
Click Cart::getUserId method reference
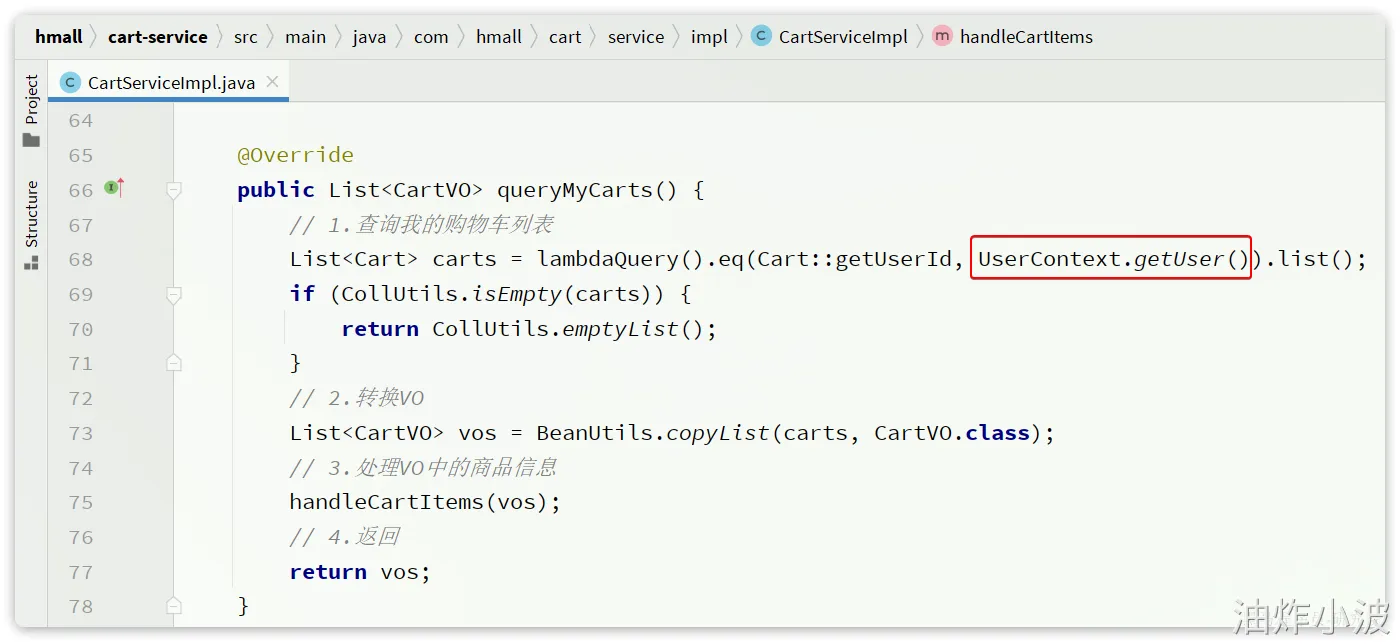click(x=855, y=259)
